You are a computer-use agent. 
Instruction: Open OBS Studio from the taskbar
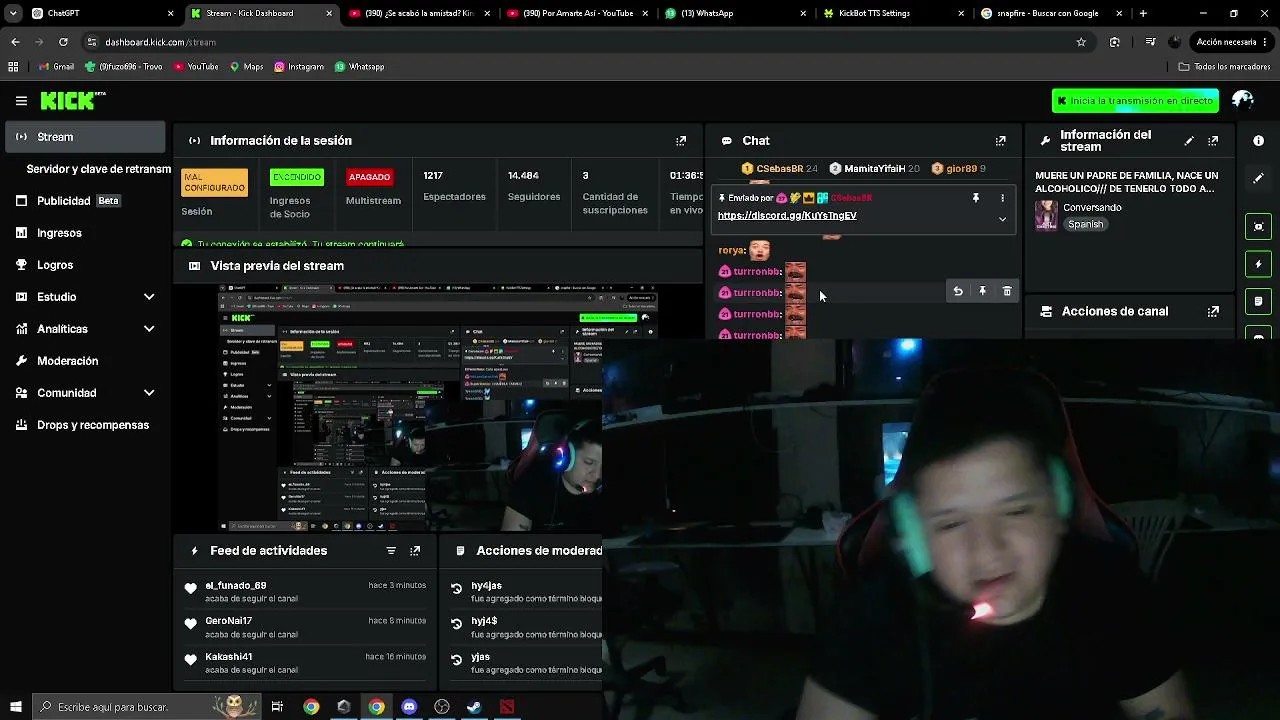pos(442,707)
